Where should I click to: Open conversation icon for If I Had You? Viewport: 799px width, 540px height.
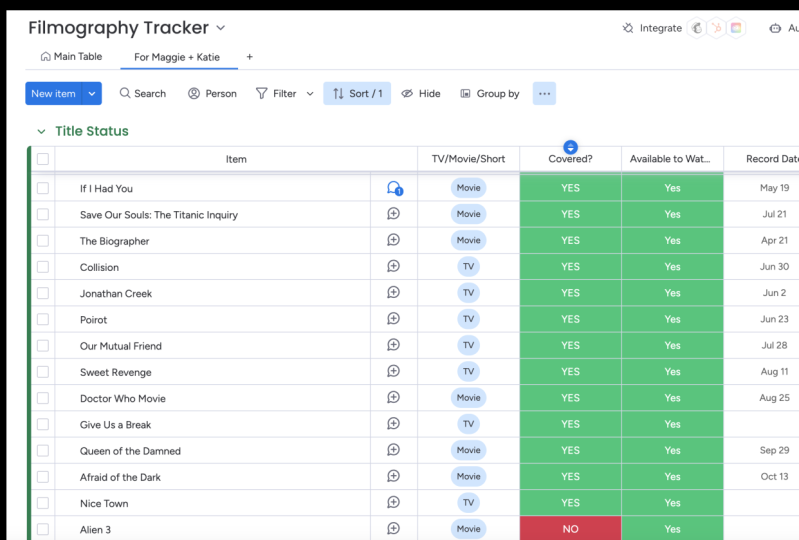(x=394, y=188)
